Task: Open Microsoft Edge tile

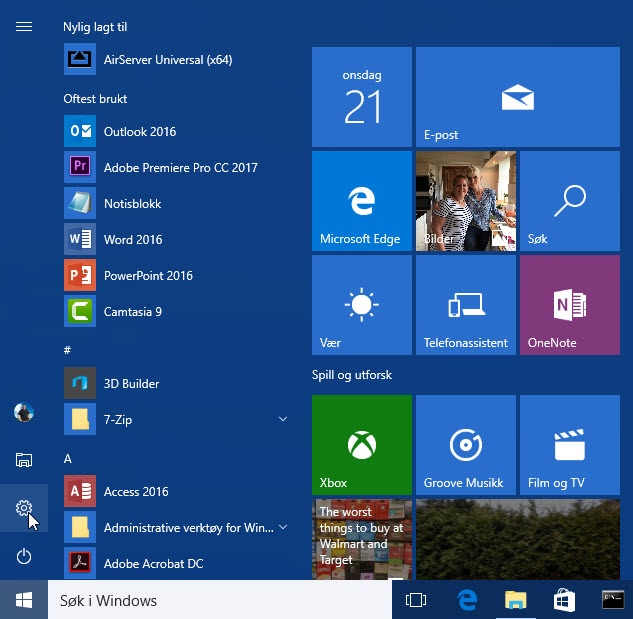Action: point(361,201)
